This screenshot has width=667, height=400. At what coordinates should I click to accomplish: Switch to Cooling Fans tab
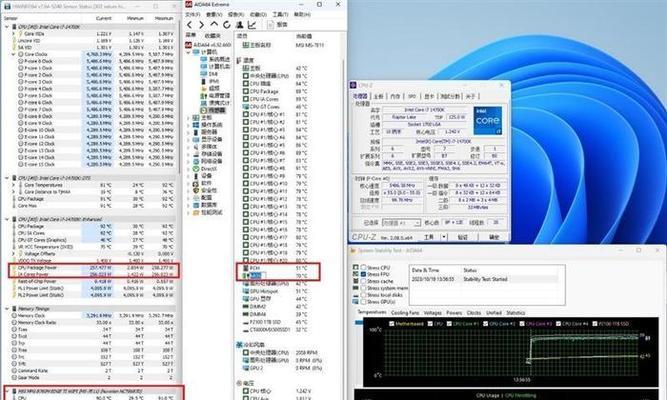[405, 313]
